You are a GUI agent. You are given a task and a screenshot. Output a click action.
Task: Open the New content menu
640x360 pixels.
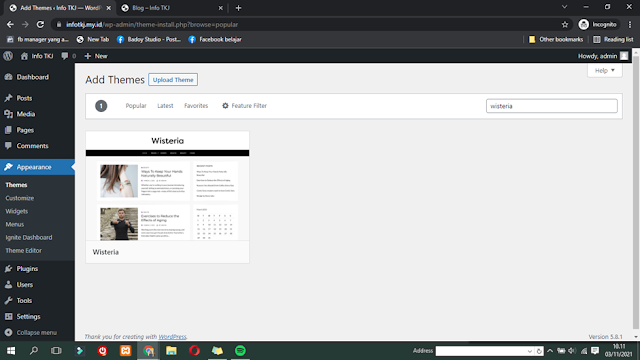96,56
